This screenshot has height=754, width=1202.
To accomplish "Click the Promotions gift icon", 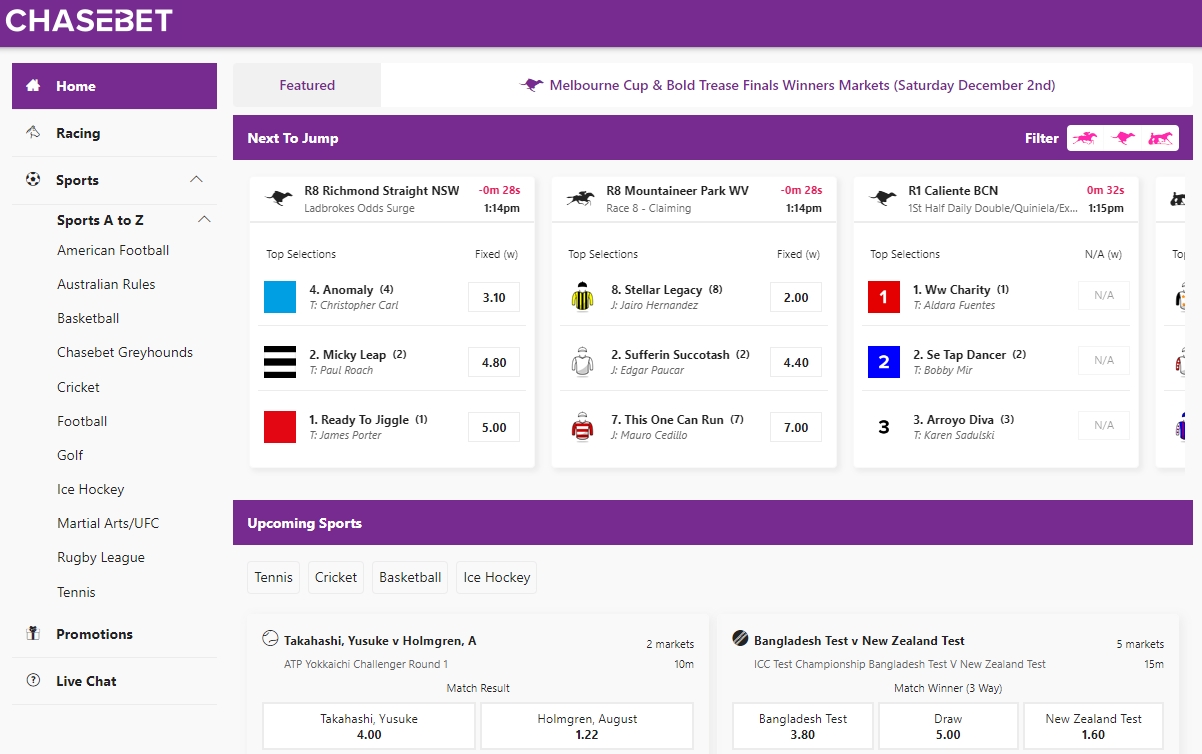I will (x=33, y=634).
